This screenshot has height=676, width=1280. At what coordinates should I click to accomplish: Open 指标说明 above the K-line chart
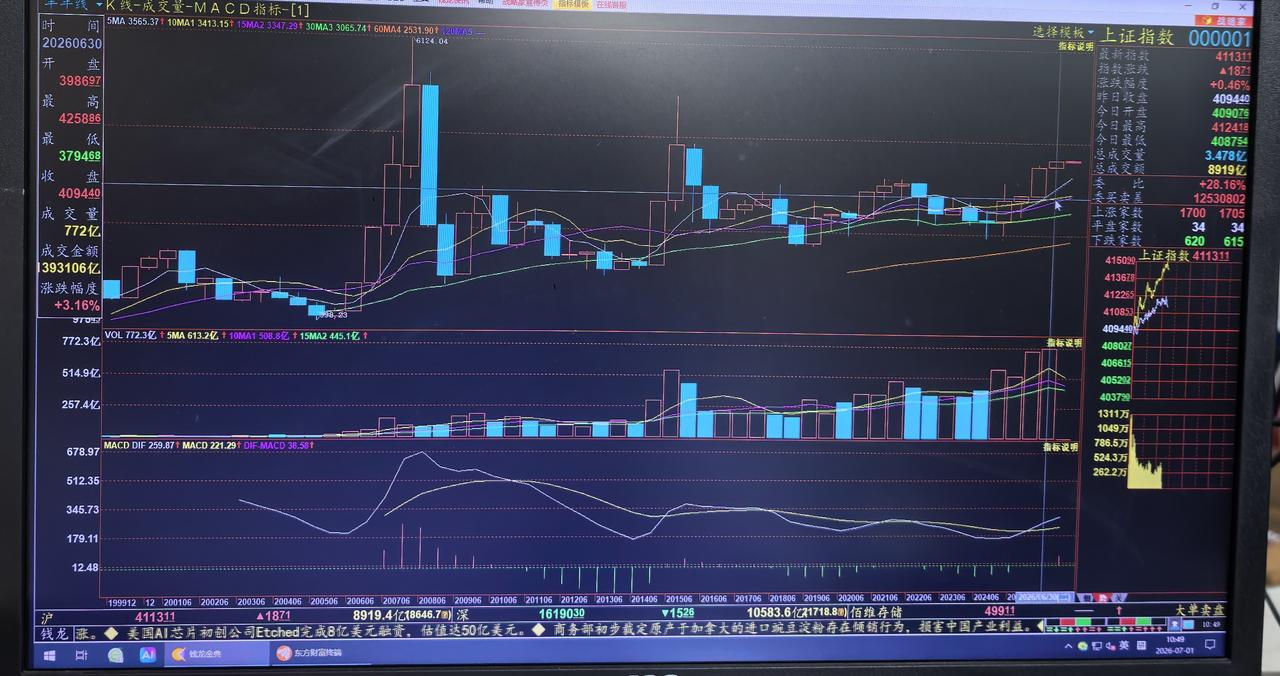1076,46
